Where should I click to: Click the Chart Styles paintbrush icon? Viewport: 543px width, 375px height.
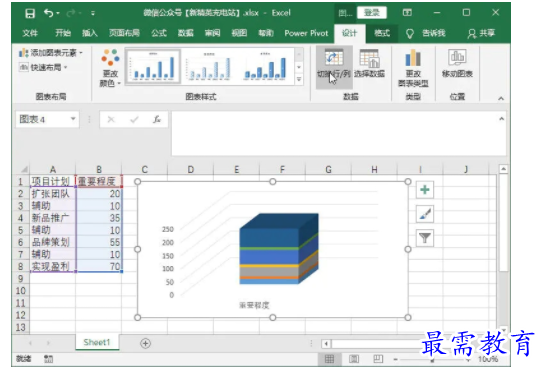[x=425, y=214]
